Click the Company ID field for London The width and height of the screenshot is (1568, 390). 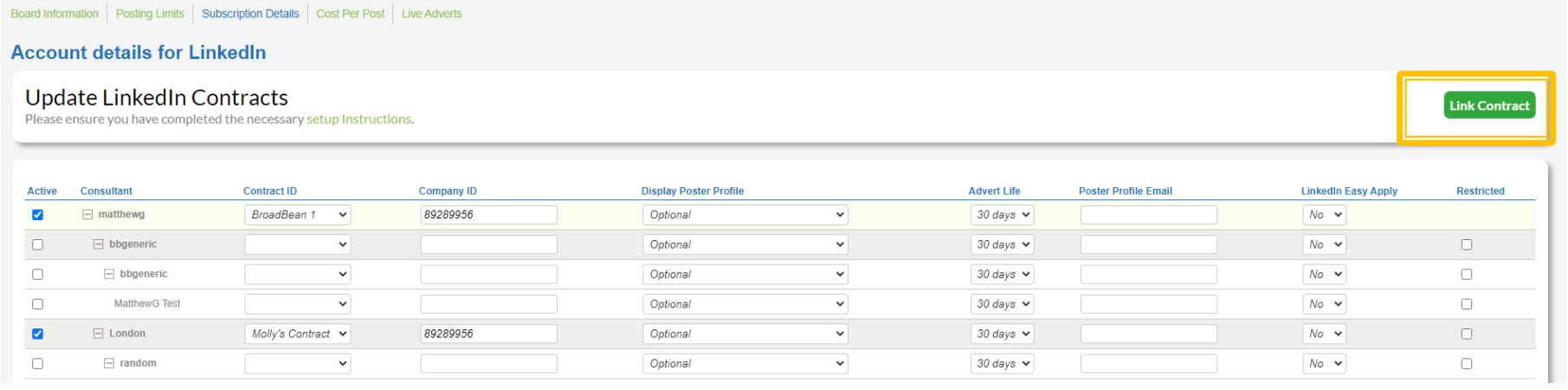(488, 334)
